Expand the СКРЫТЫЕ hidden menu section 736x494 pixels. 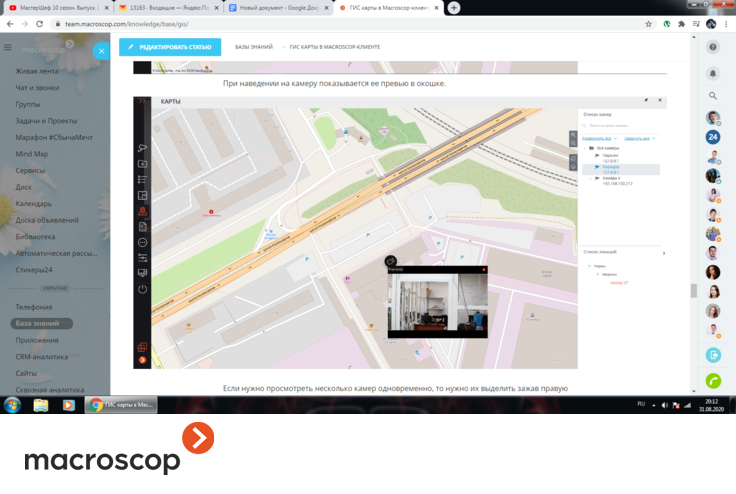[55, 288]
